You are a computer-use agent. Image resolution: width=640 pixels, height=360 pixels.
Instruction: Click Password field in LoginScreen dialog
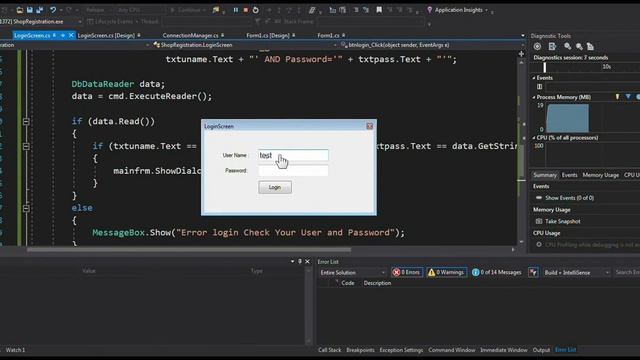pyautogui.click(x=293, y=171)
